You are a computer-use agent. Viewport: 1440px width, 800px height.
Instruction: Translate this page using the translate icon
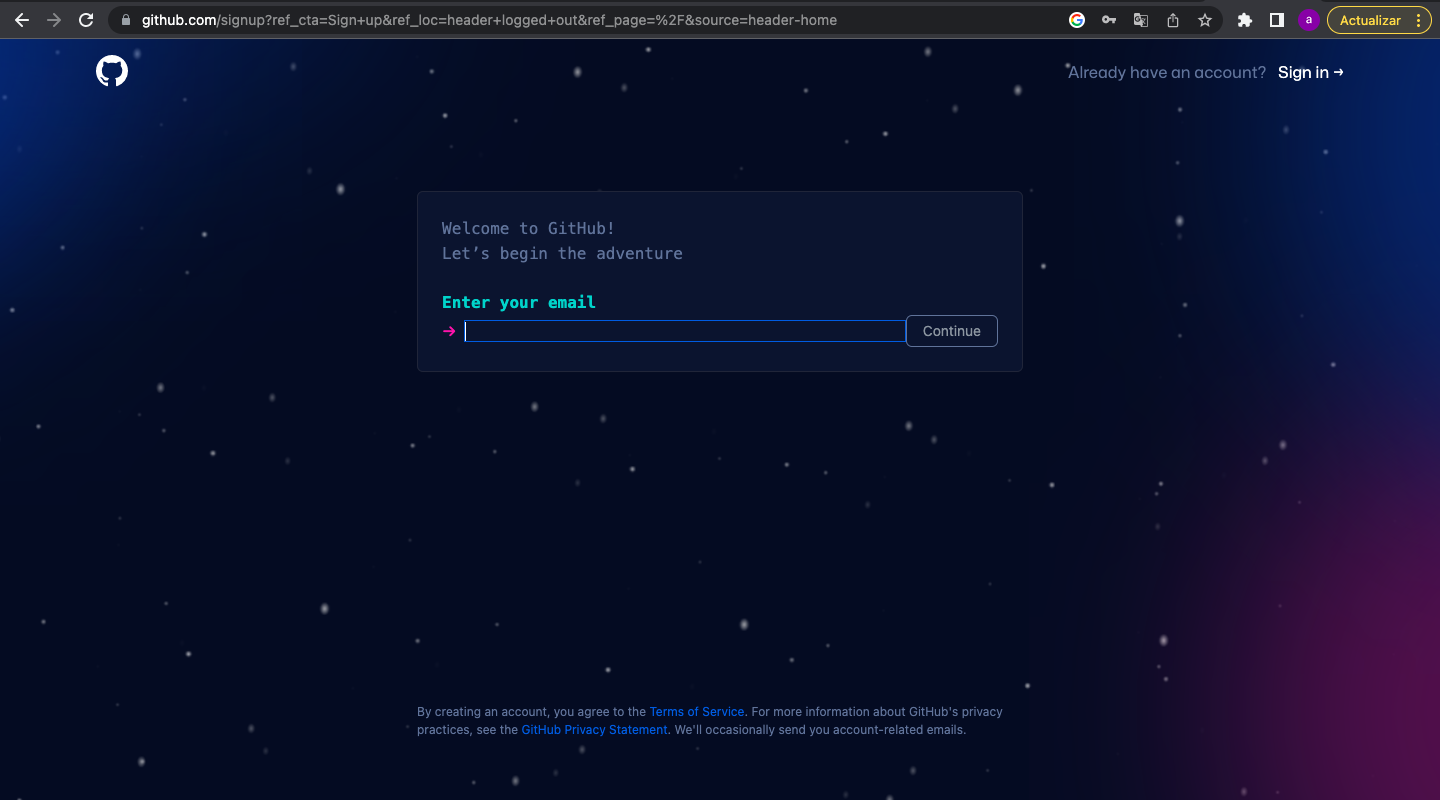[x=1141, y=20]
